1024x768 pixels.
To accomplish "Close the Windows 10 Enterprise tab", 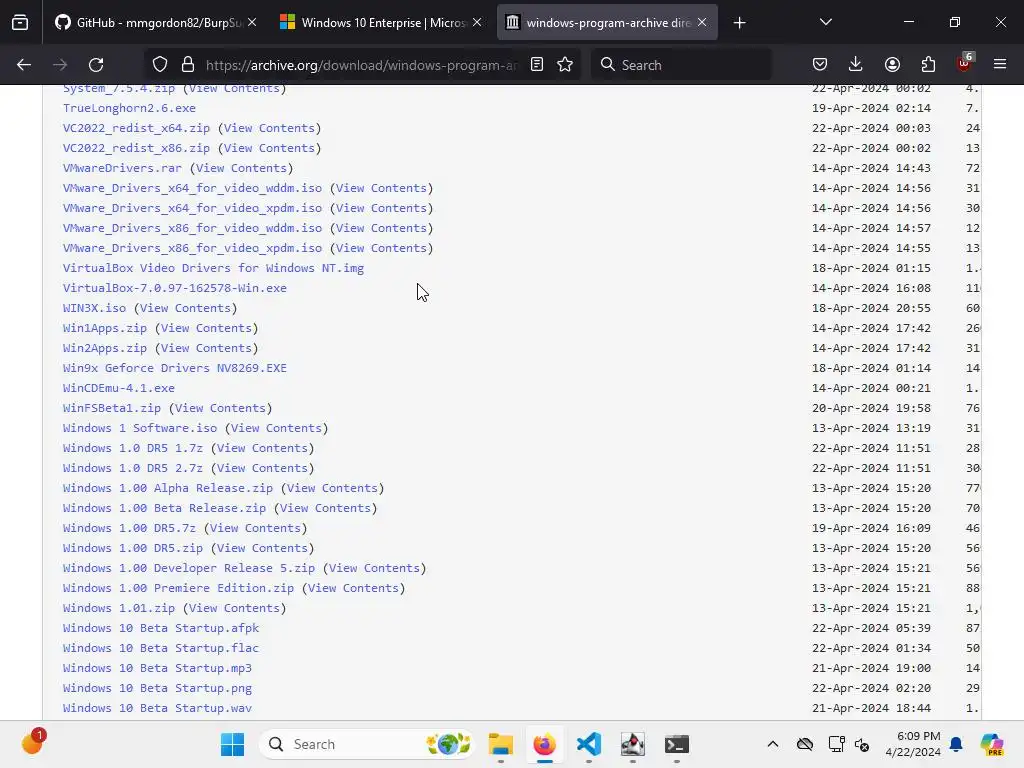I will (x=477, y=22).
